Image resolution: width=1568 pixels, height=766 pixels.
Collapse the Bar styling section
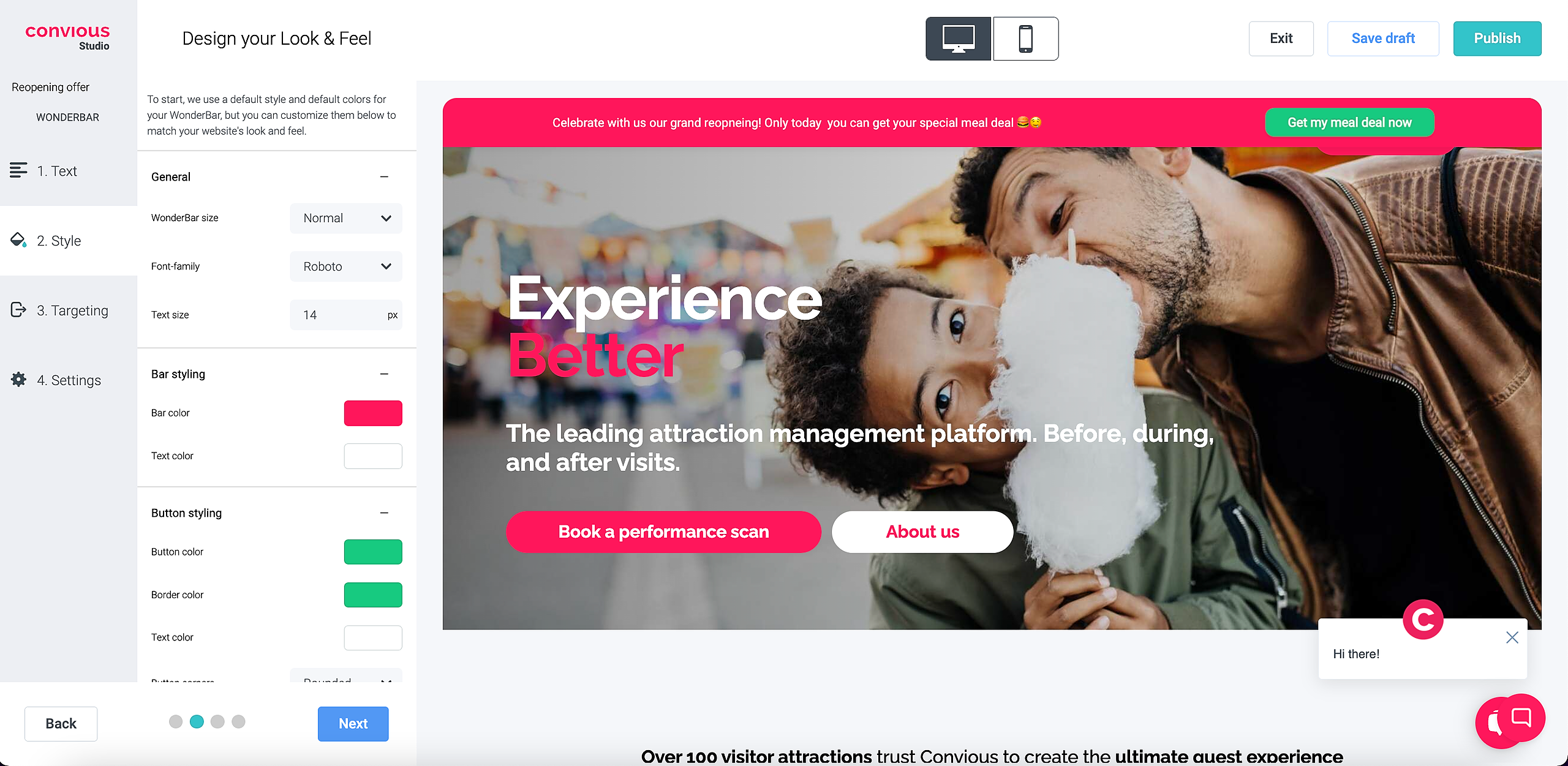point(384,374)
